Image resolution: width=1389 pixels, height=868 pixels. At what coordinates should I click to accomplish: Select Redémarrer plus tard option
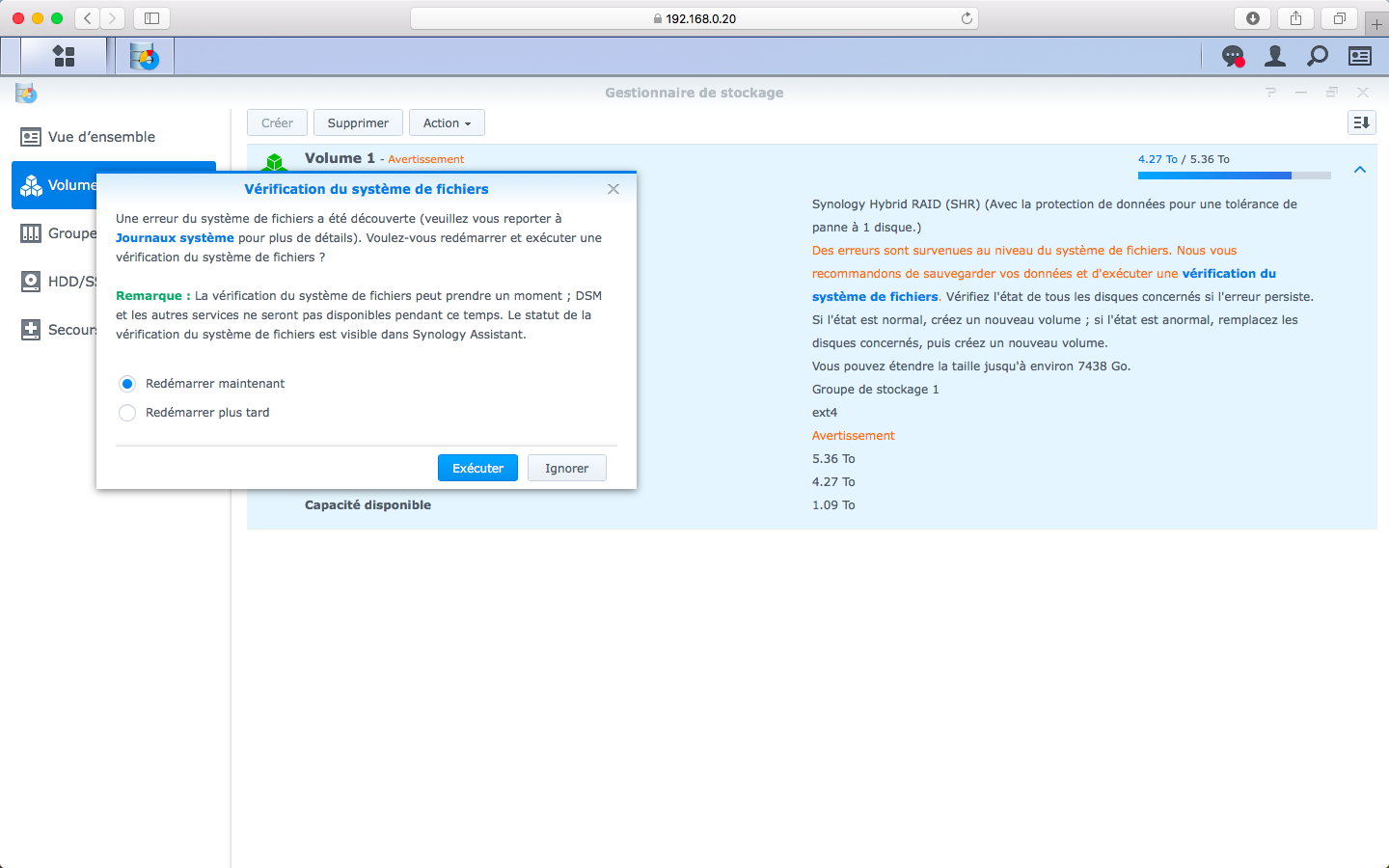[127, 413]
